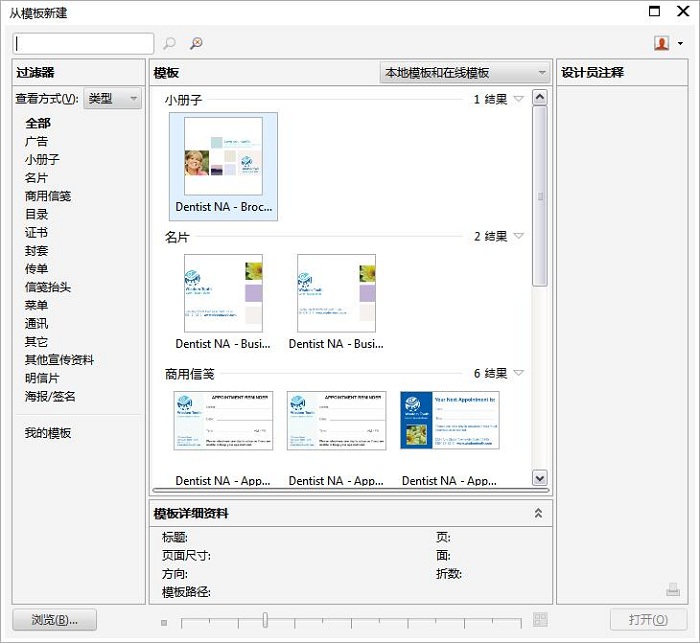The height and width of the screenshot is (643, 700).
Task: Collapse the 小册子 results group
Action: pyautogui.click(x=519, y=100)
